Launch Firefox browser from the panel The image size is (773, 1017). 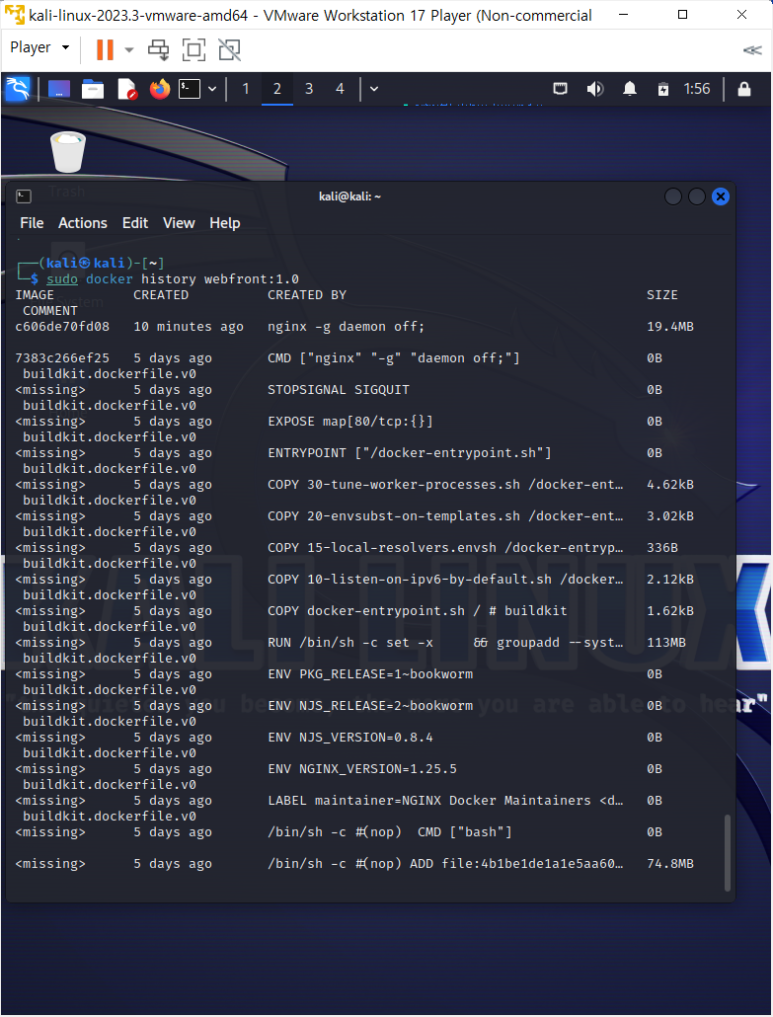(160, 89)
